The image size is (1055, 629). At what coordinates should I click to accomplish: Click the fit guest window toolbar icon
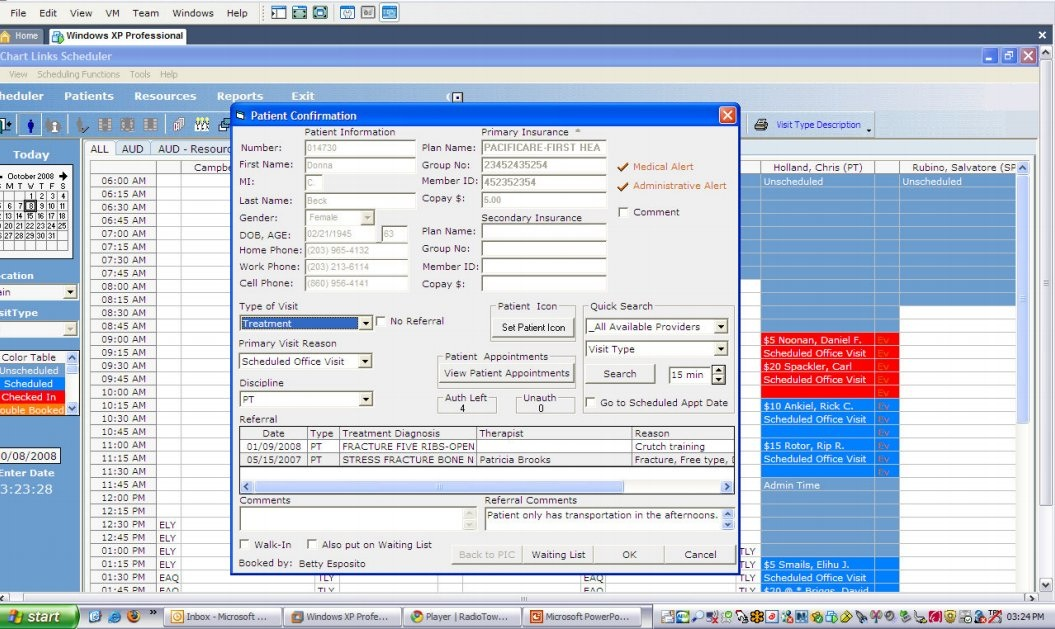click(x=299, y=13)
